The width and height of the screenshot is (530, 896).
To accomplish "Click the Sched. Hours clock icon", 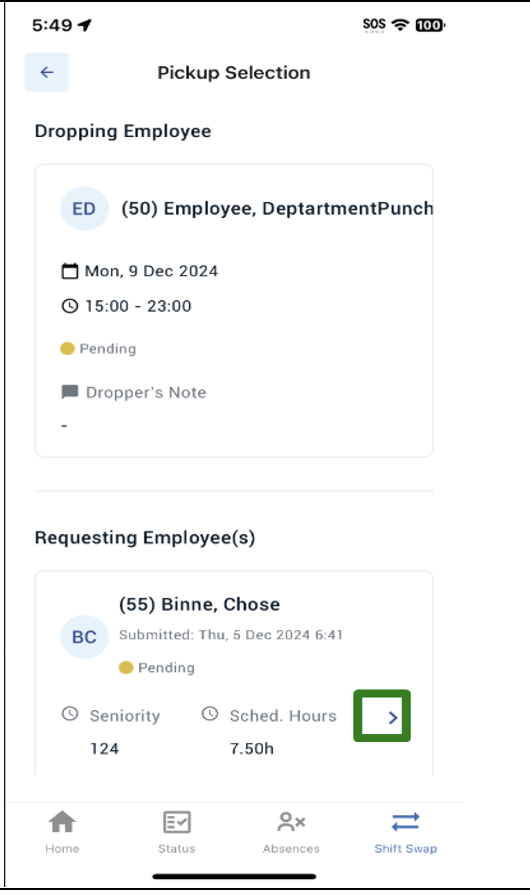I will pos(210,714).
